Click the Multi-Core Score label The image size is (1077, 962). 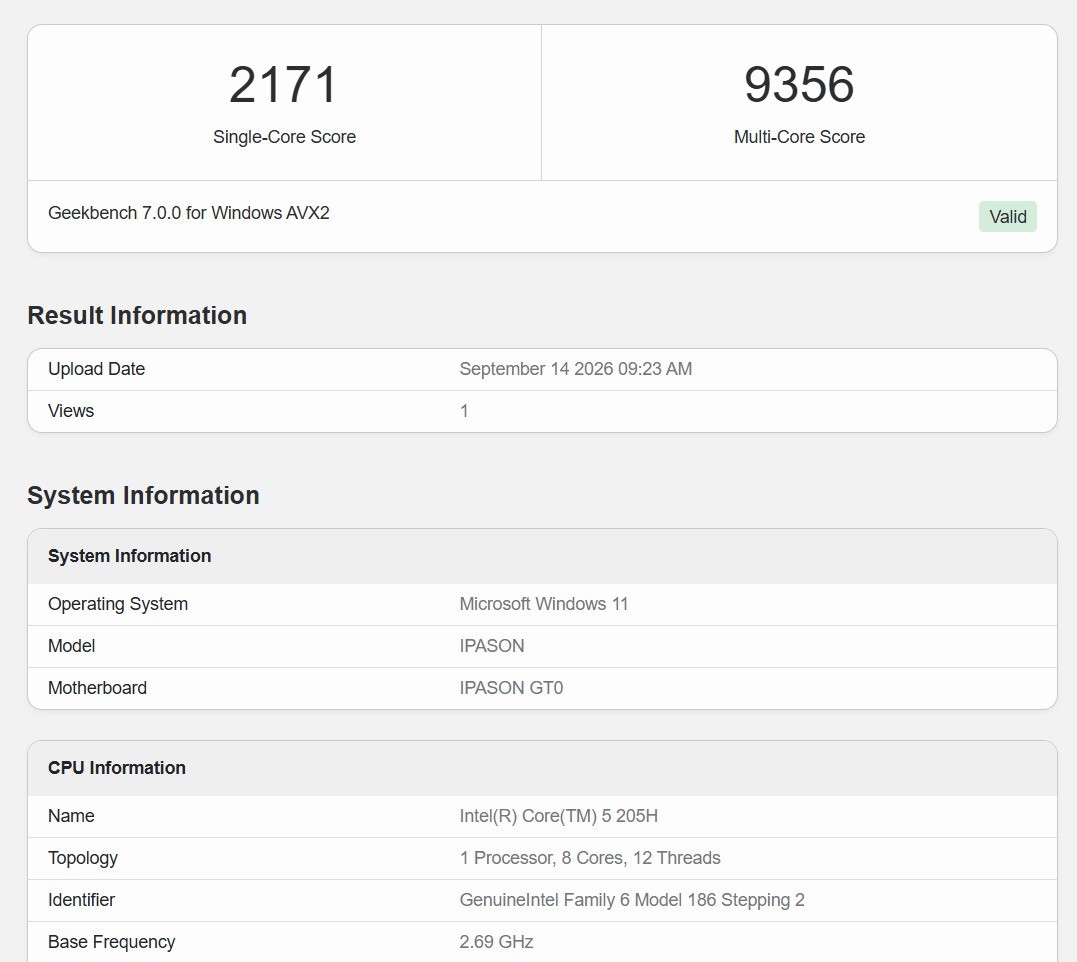(799, 137)
